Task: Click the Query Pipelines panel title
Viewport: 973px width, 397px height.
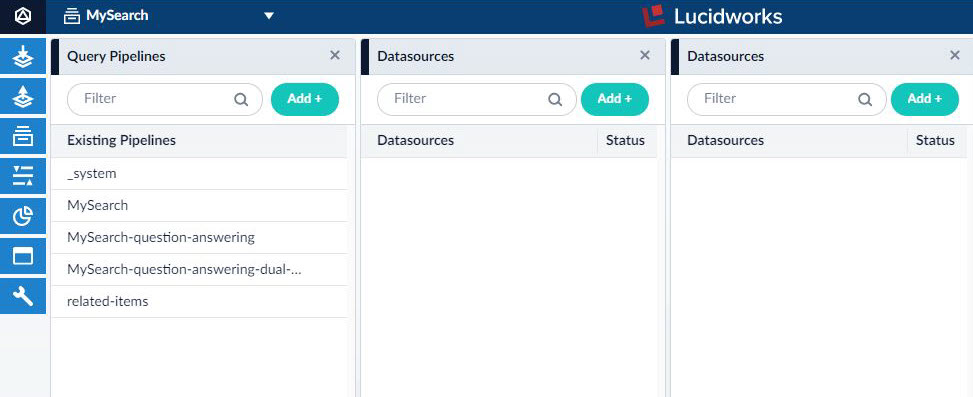Action: click(x=117, y=56)
